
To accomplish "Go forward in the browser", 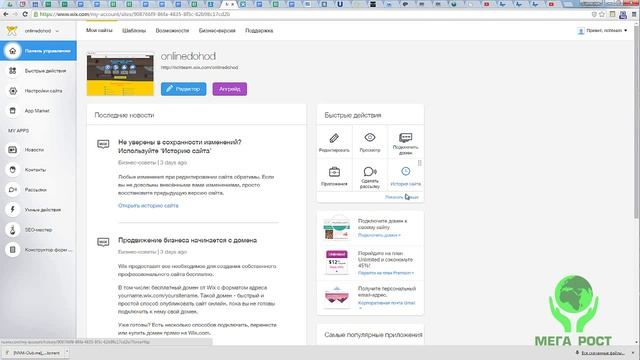I will tap(15, 14).
